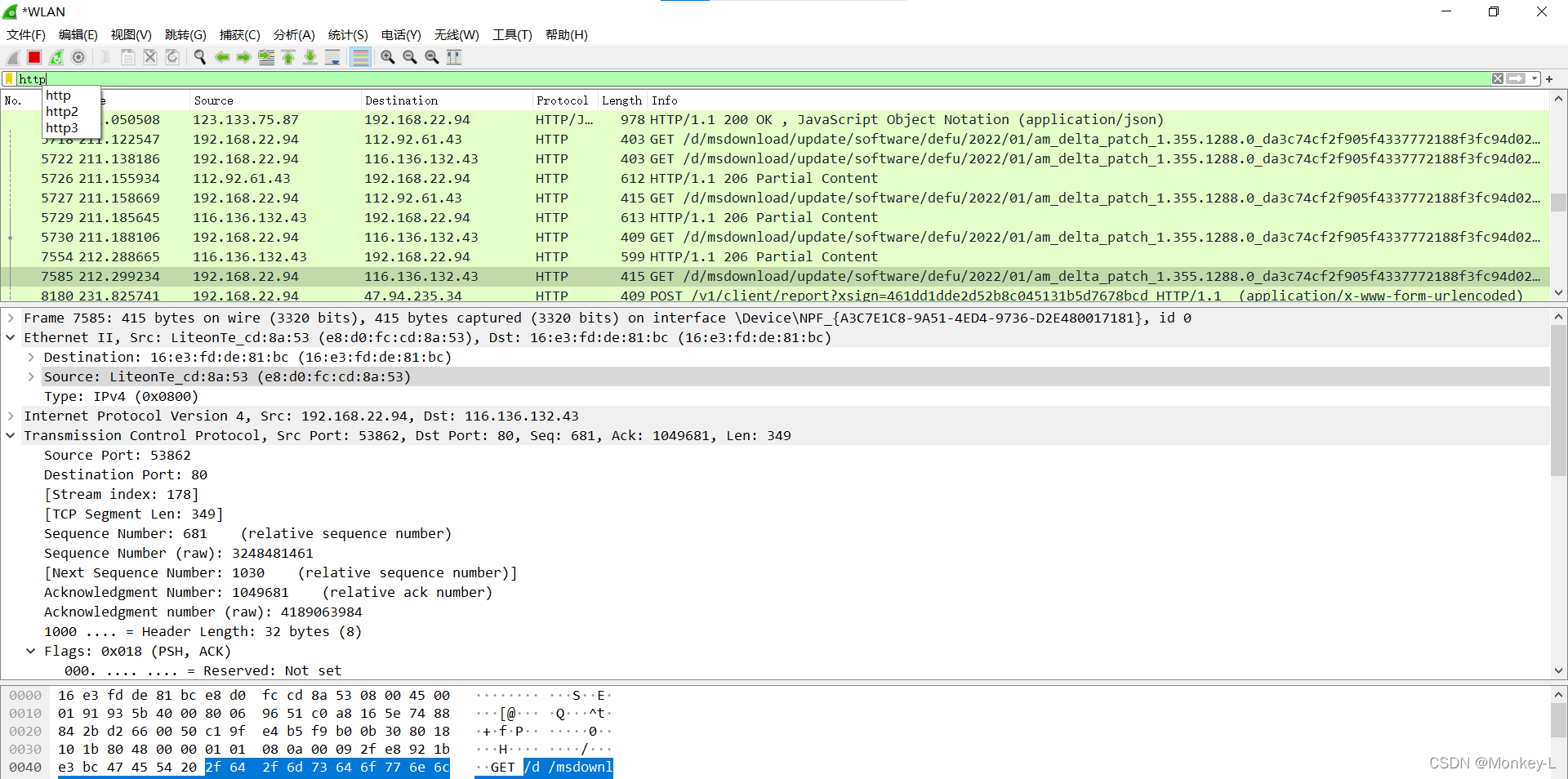Image resolution: width=1568 pixels, height=779 pixels.
Task: Open the 编辑(E) menu
Action: 78,35
